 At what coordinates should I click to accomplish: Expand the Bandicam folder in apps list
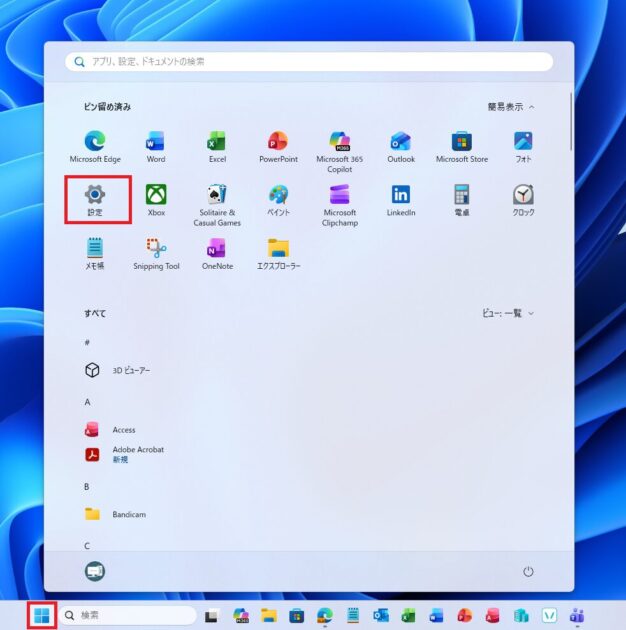116,514
